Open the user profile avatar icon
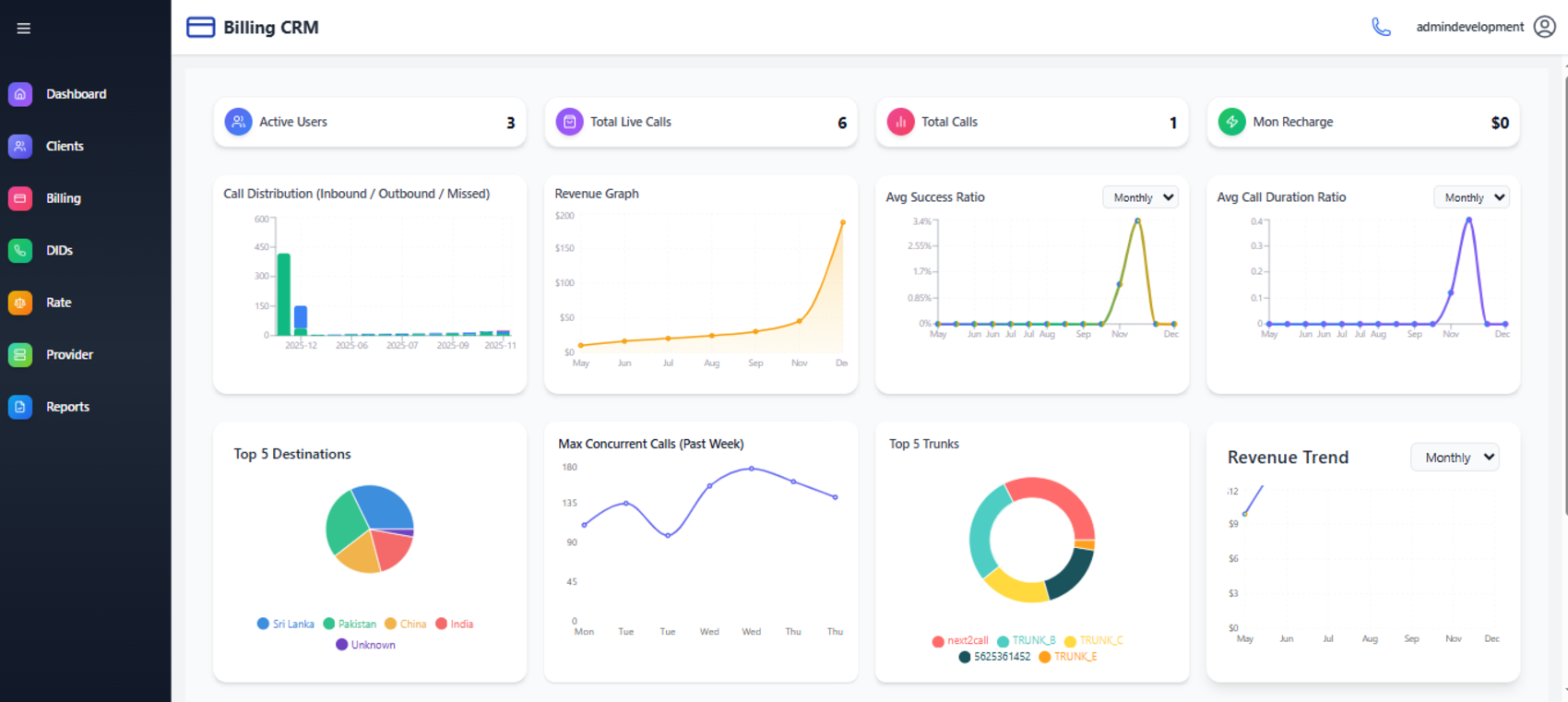This screenshot has height=702, width=1568. click(1544, 27)
